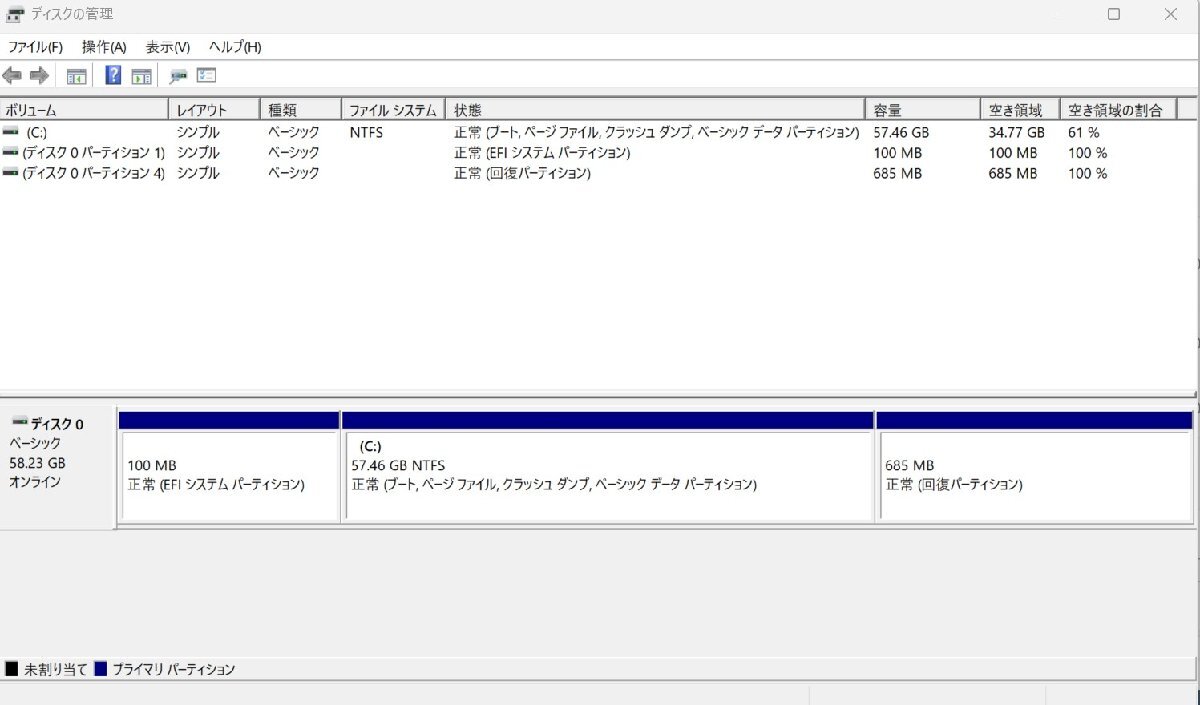Click the Back navigation arrow icon

(12, 75)
